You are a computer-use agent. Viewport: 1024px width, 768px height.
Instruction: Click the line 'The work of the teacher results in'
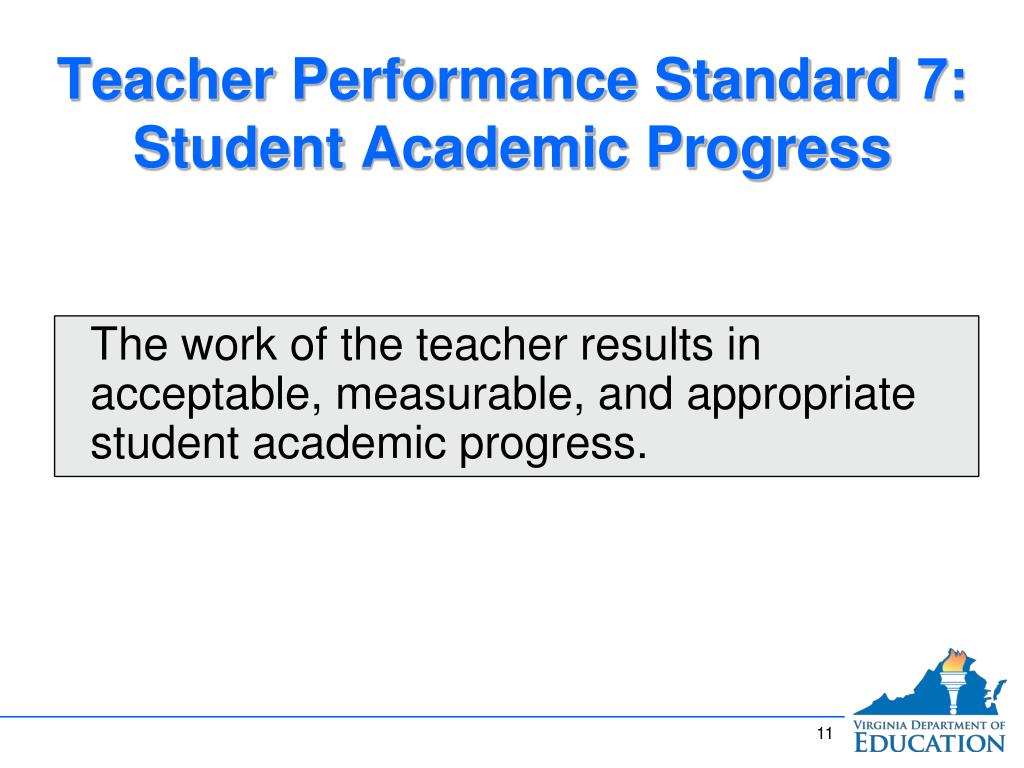(x=426, y=344)
